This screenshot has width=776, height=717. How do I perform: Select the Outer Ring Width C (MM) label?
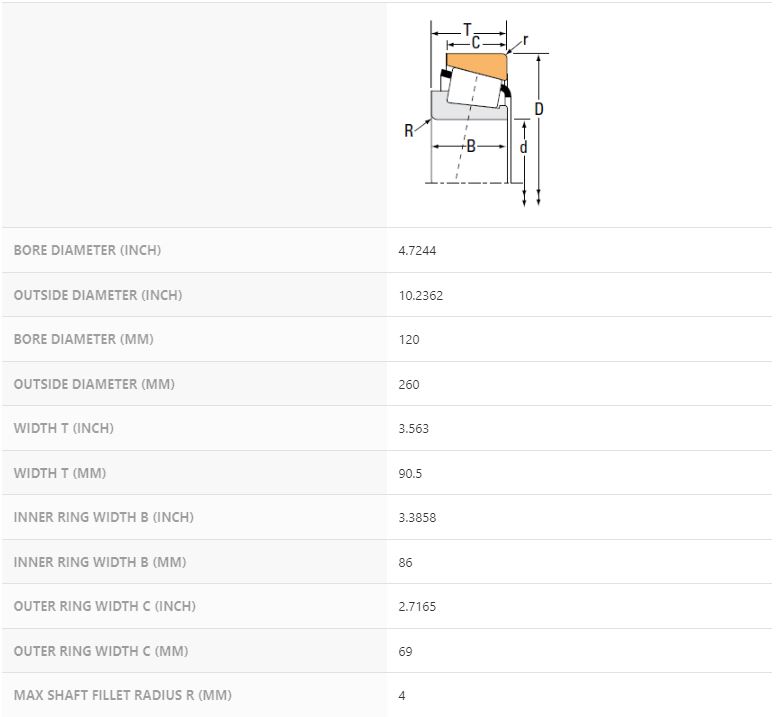tap(101, 651)
